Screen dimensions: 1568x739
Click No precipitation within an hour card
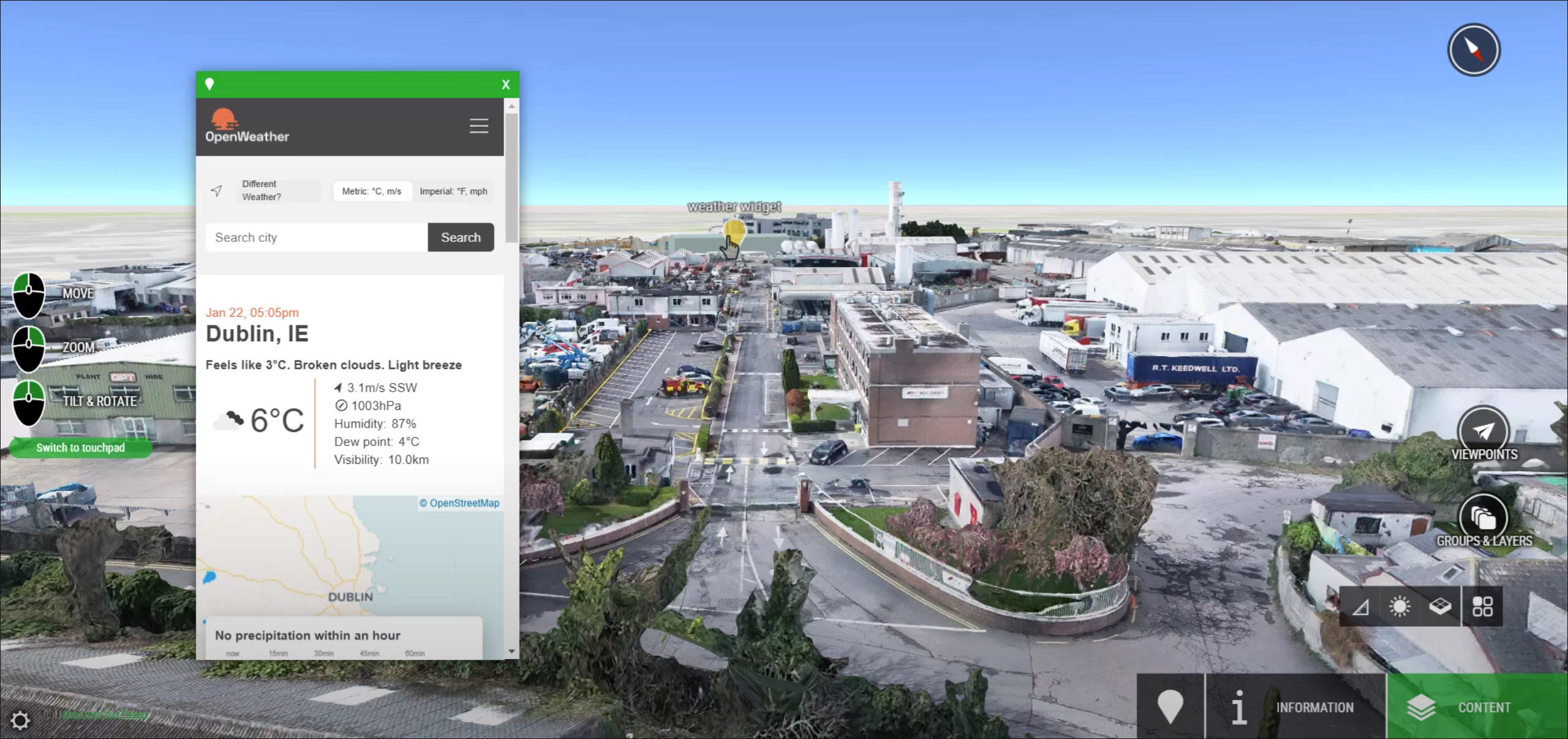[x=344, y=637]
